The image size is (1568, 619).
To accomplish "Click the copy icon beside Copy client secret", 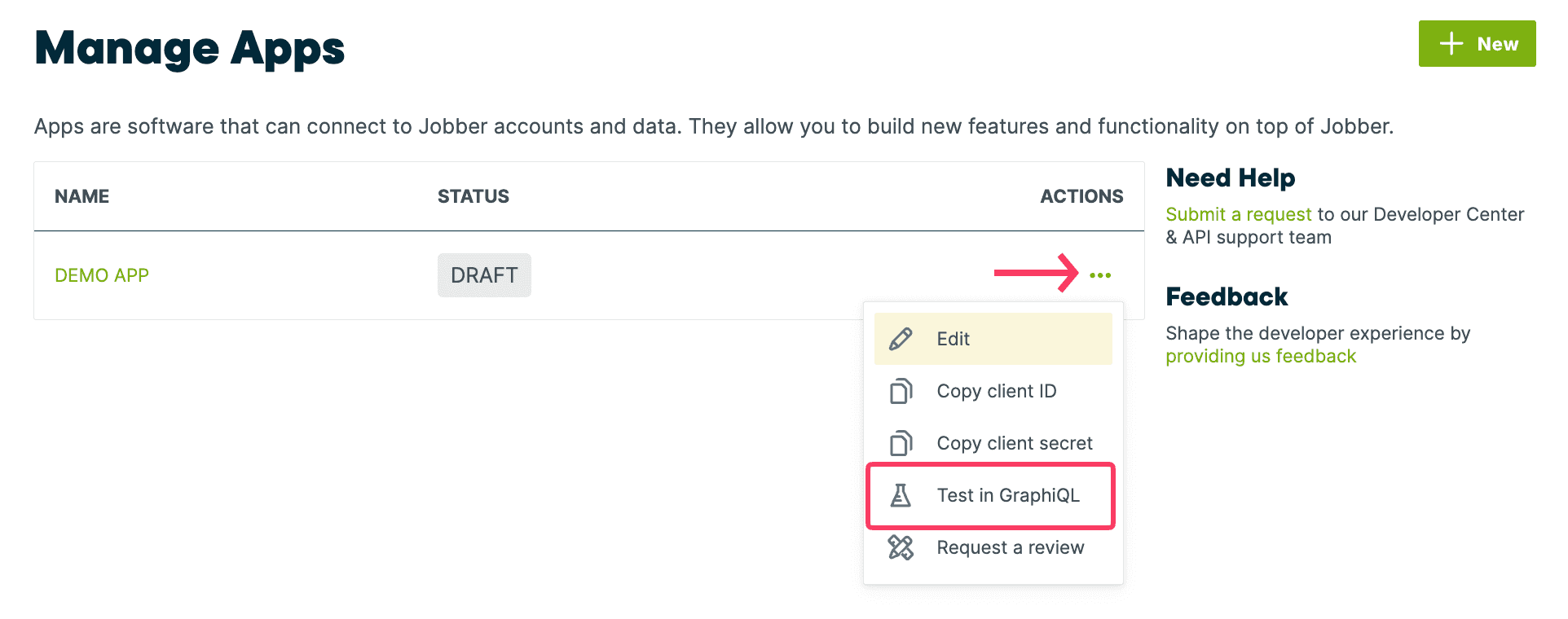I will pos(901,443).
